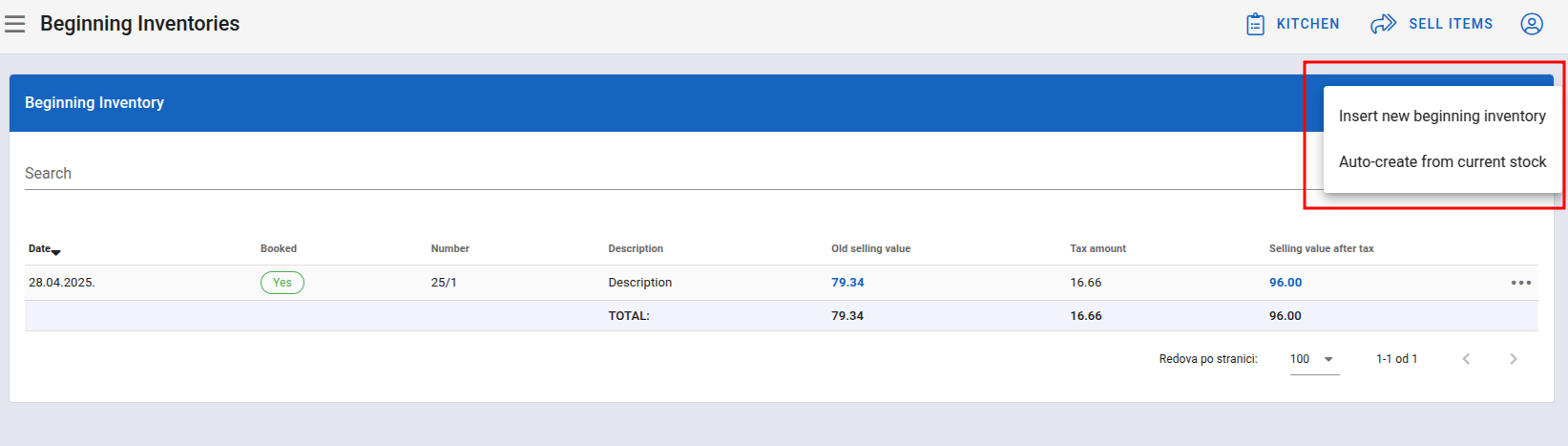Click the Sell Items share arrow icon
The image size is (1568, 446).
[x=1383, y=24]
